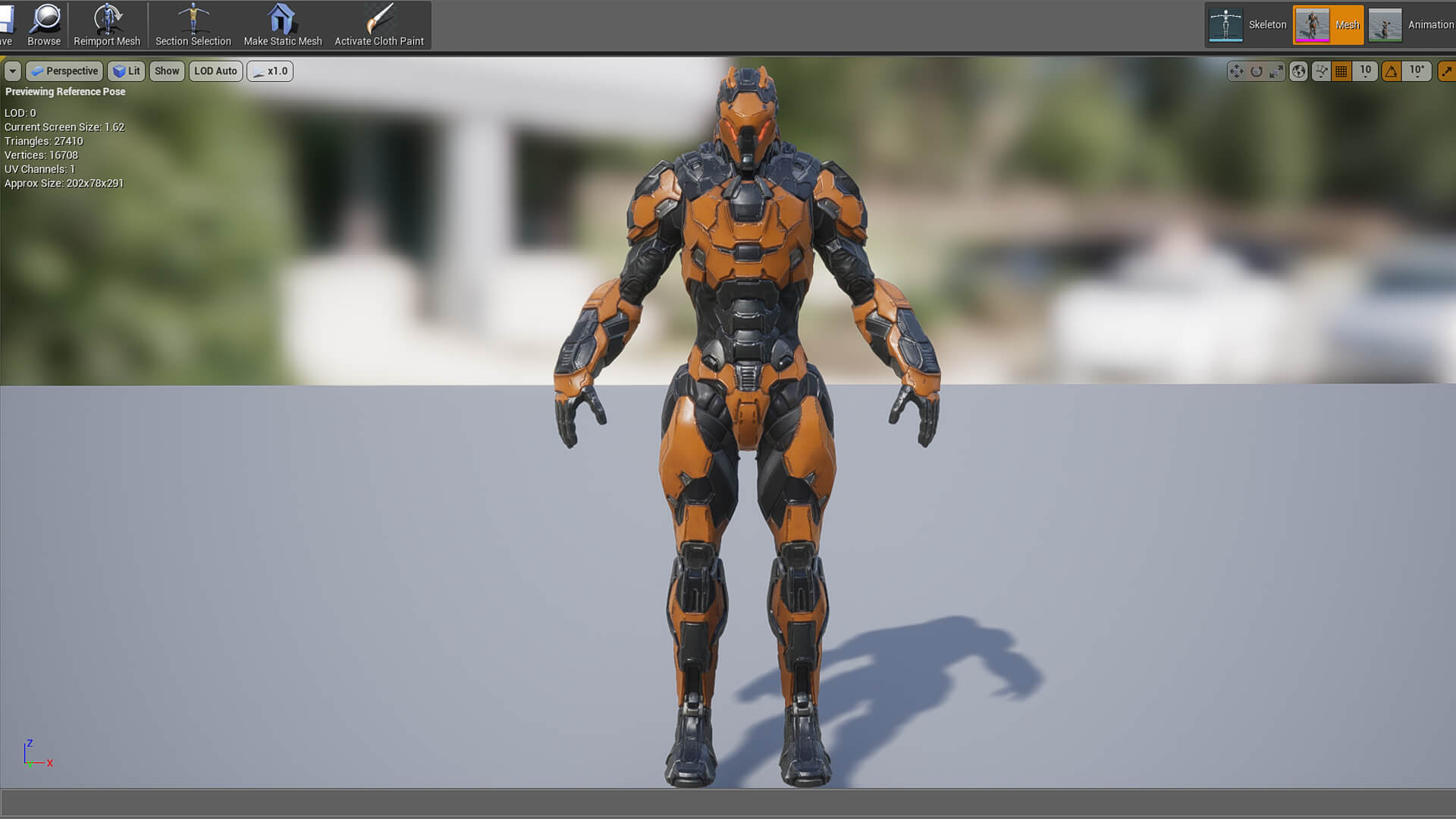Toggle scale snapping button
Viewport: 1456px width, 819px height.
(1446, 71)
